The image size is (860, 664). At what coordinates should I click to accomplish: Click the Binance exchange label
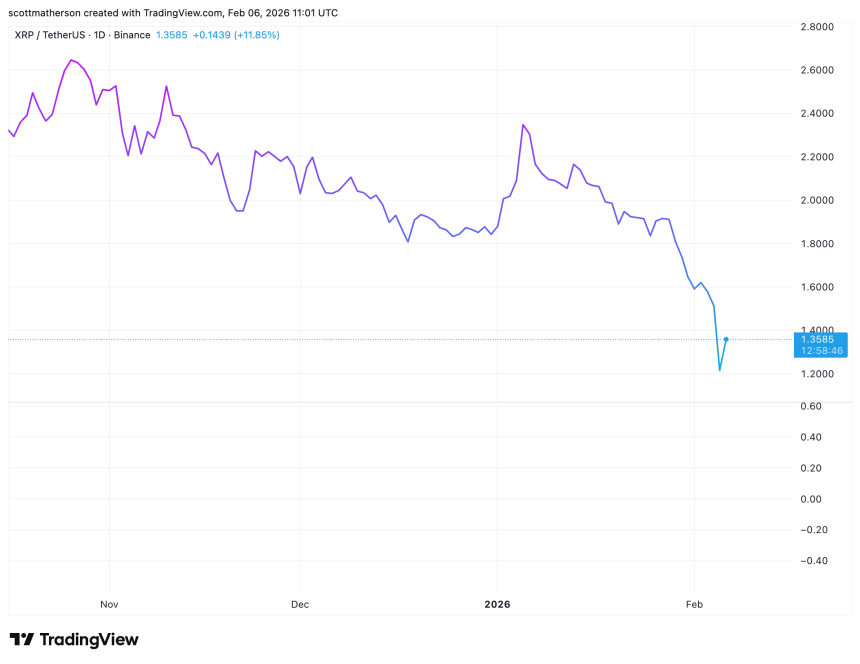132,35
